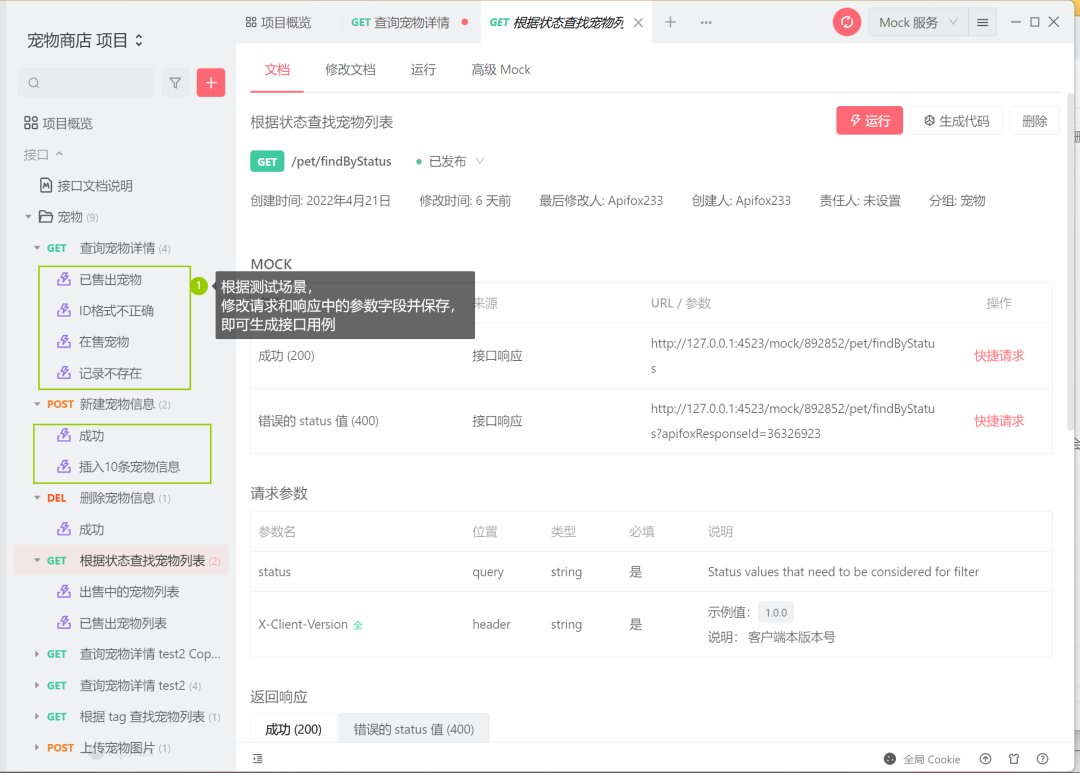Collapse the 接口 section caret
Screen dimensions: 1080x773
point(59,154)
